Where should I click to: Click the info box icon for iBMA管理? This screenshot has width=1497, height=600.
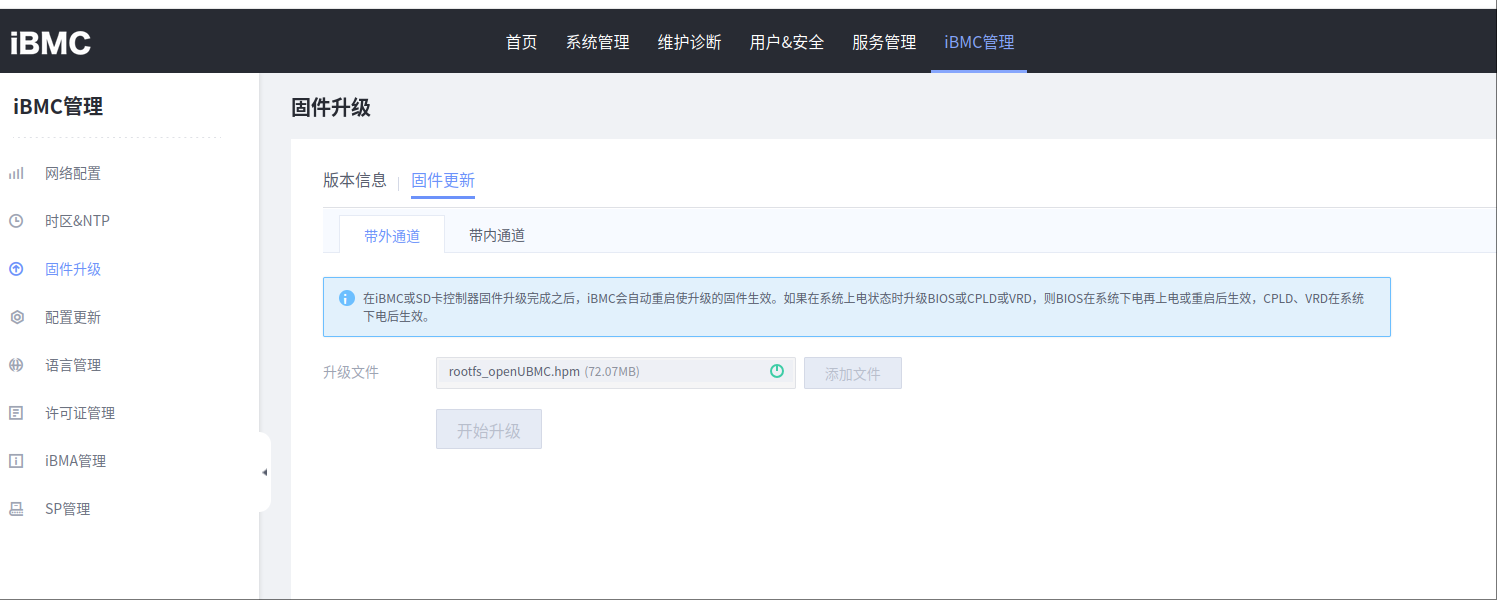point(16,461)
